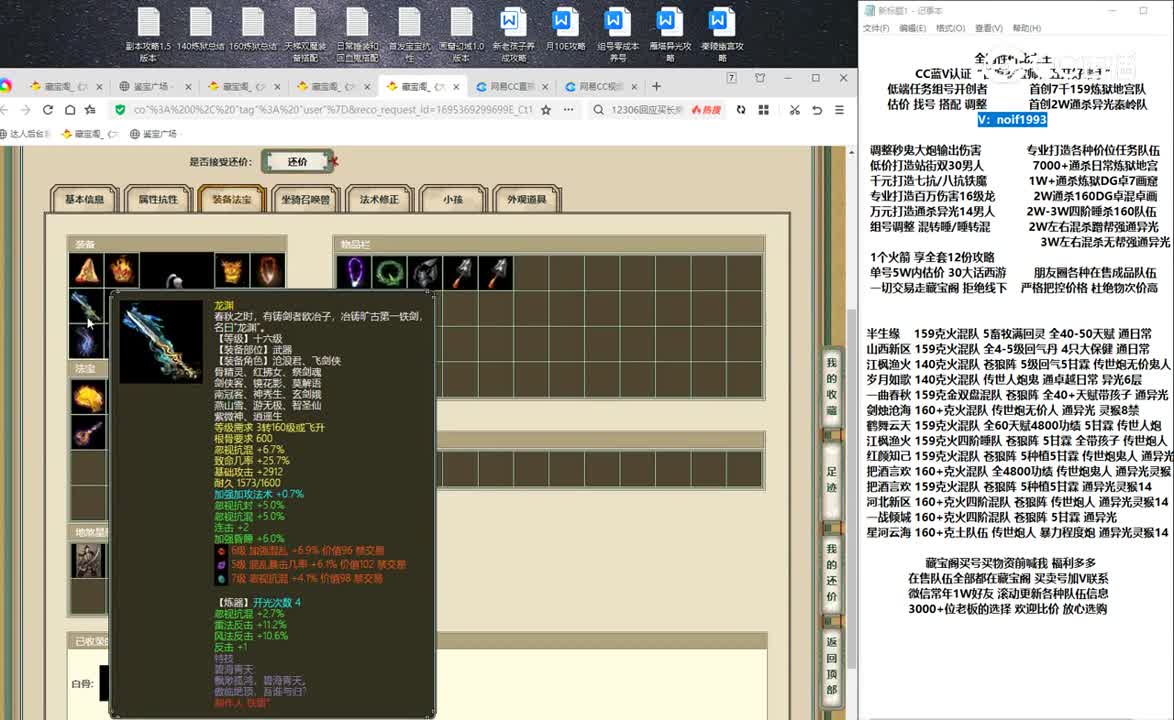Select the golden flame 法宝 icon
Image resolution: width=1174 pixels, height=720 pixels.
coord(88,397)
